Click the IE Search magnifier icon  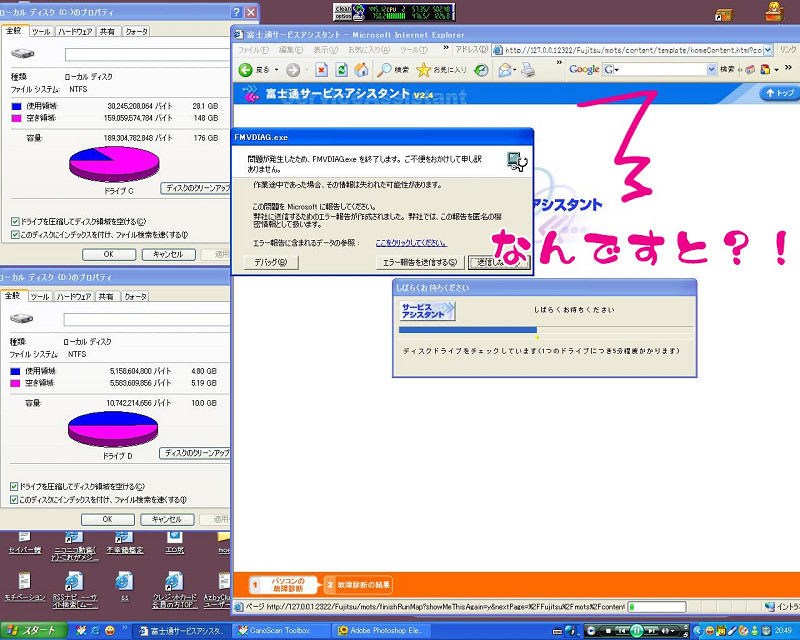tap(384, 70)
